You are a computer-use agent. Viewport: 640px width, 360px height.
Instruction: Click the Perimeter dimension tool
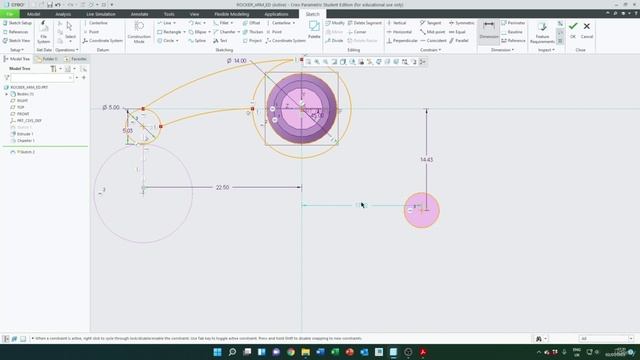pos(513,23)
